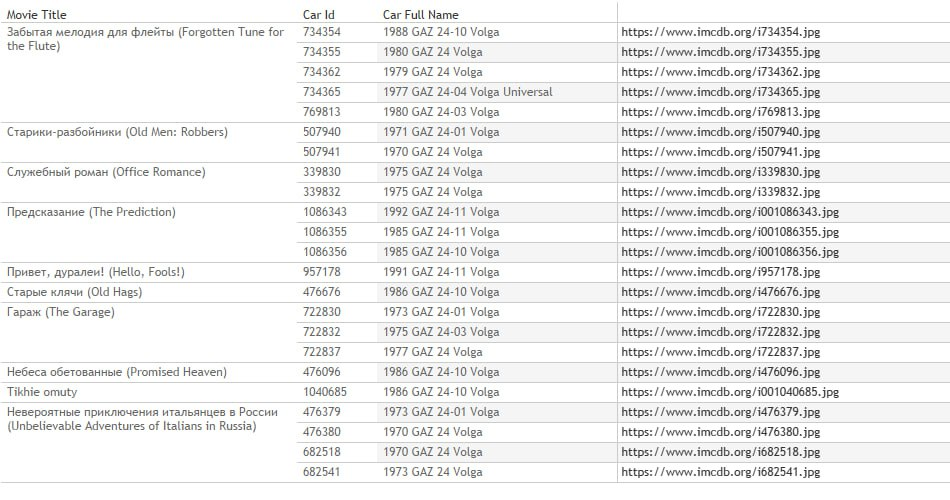950x500 pixels.
Task: Select The Garage movie title cell
Action: point(61,312)
